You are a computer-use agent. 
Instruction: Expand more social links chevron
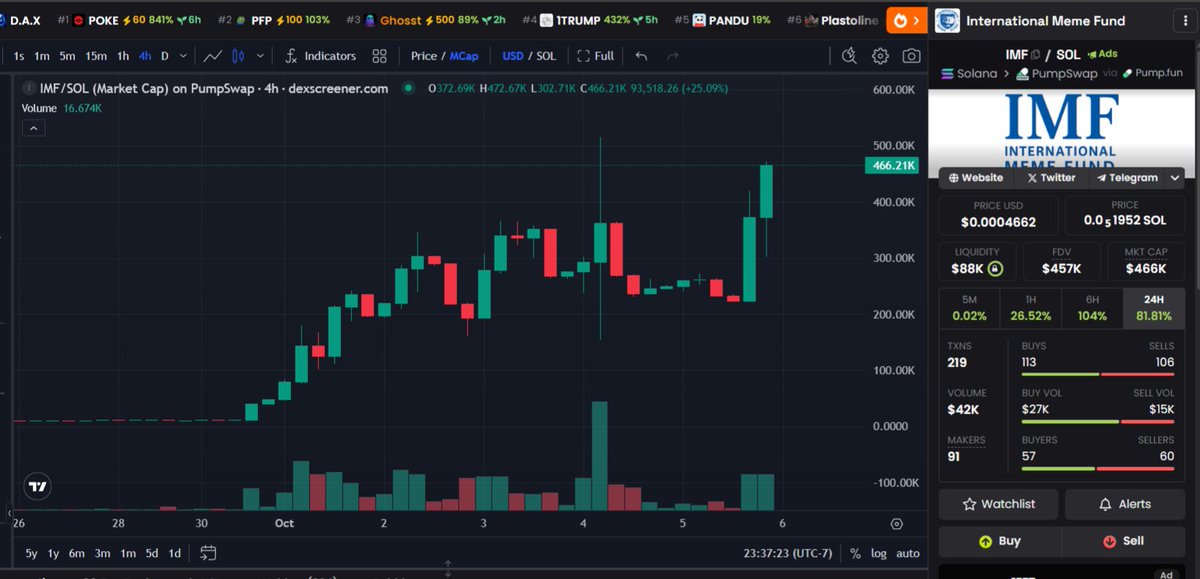[1173, 178]
